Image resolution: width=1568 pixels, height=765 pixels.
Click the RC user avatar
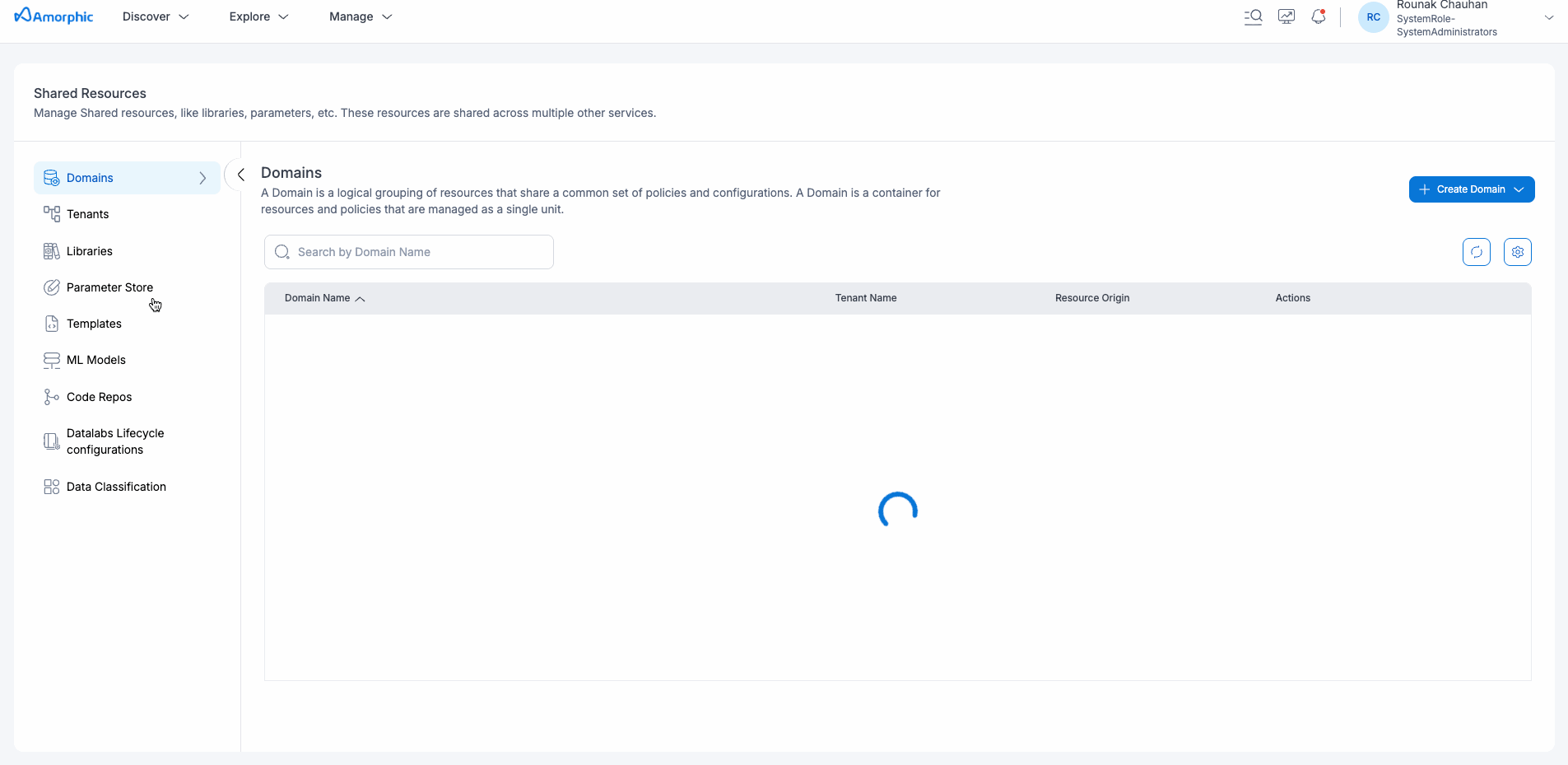click(x=1373, y=17)
